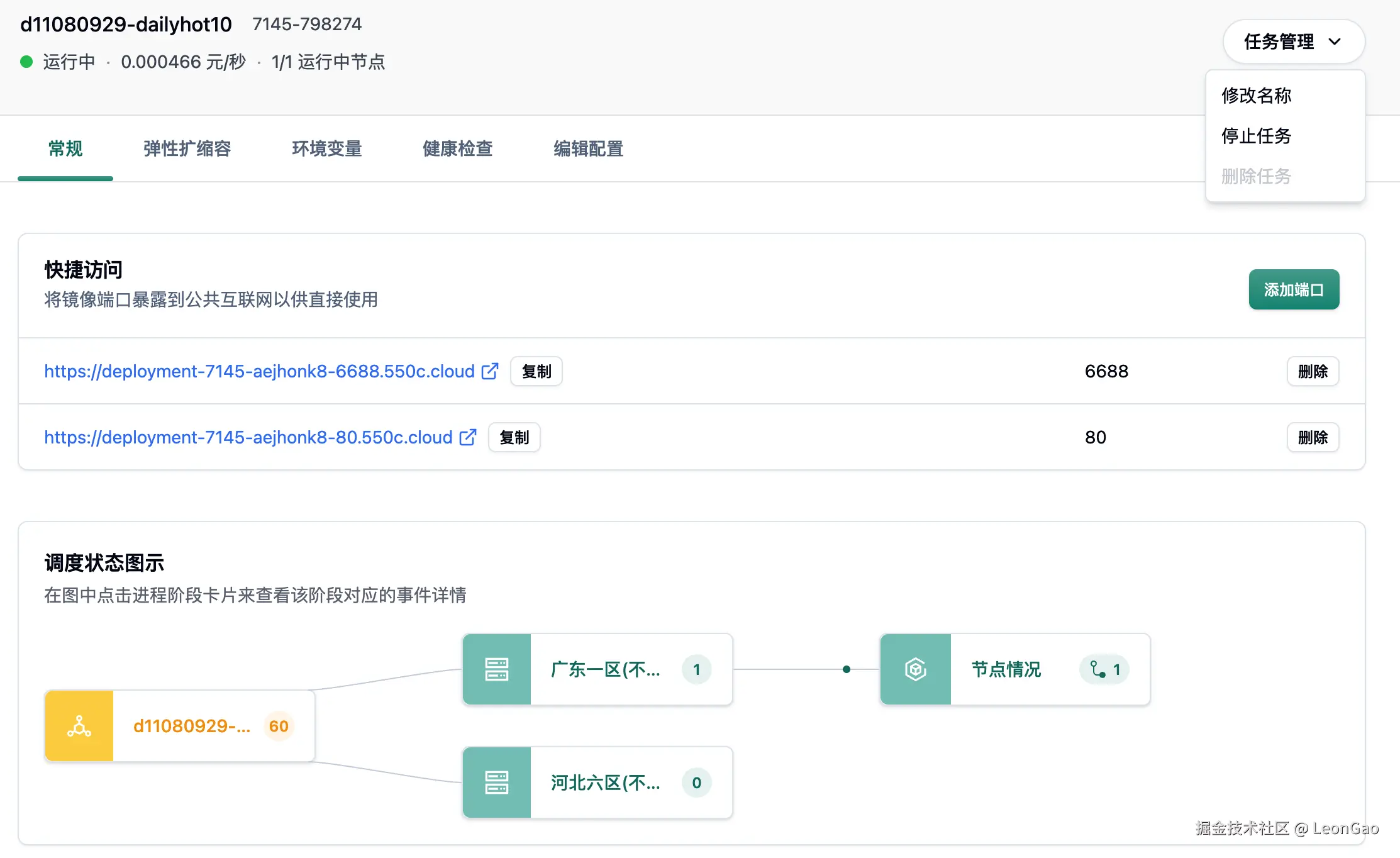Screen dimensions: 1400x858
Task: Click the yellow deployment cluster icon
Action: [x=79, y=726]
